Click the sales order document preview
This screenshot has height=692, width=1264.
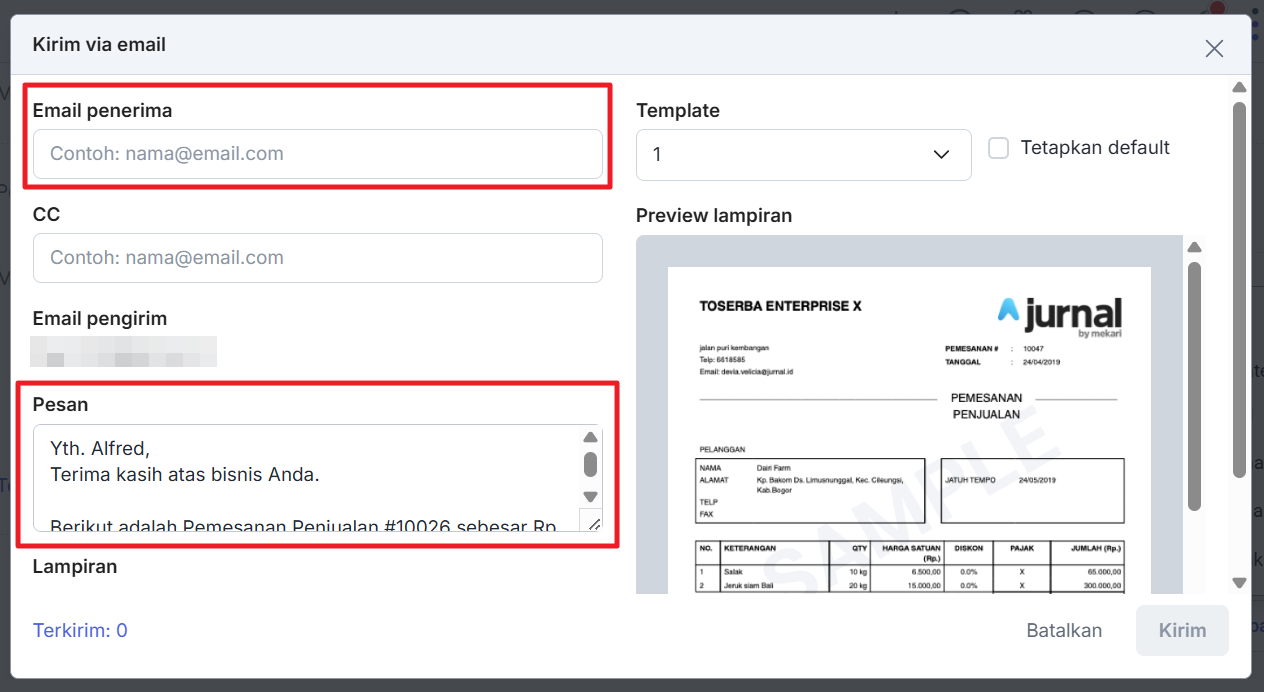(909, 450)
